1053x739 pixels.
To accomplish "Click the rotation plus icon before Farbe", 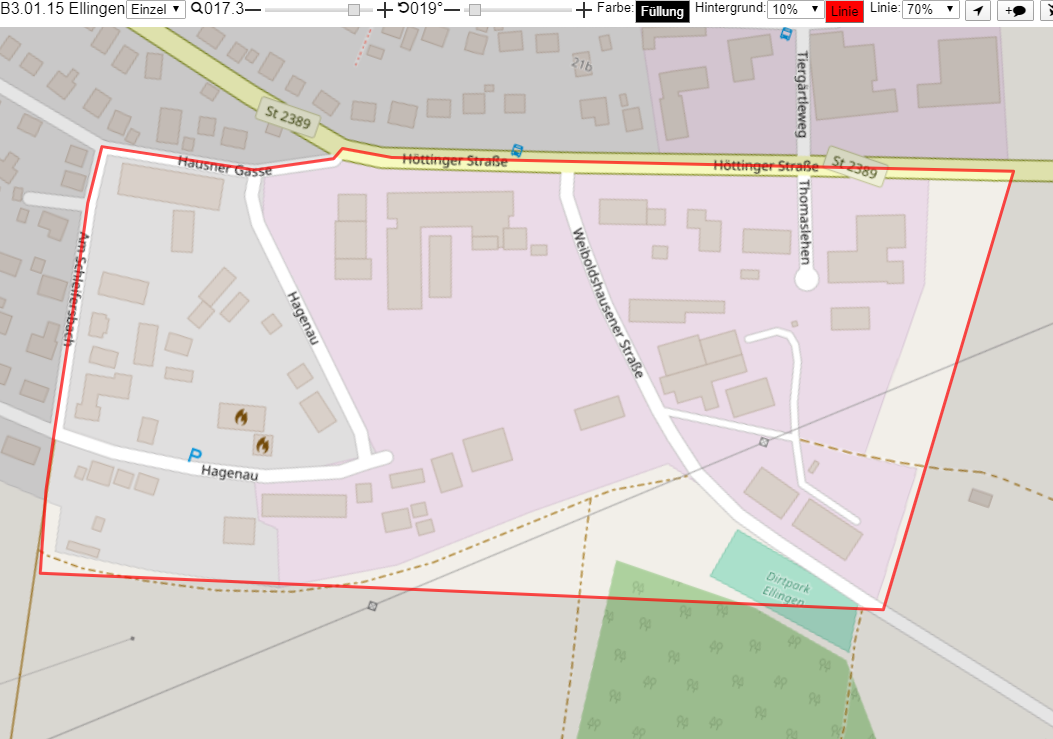I will [x=584, y=9].
